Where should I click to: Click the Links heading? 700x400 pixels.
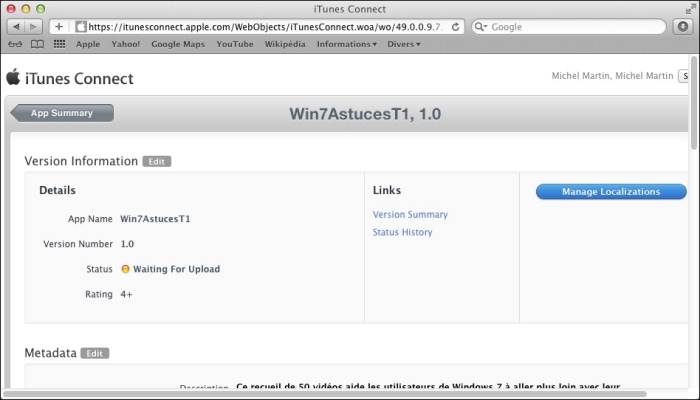point(387,190)
